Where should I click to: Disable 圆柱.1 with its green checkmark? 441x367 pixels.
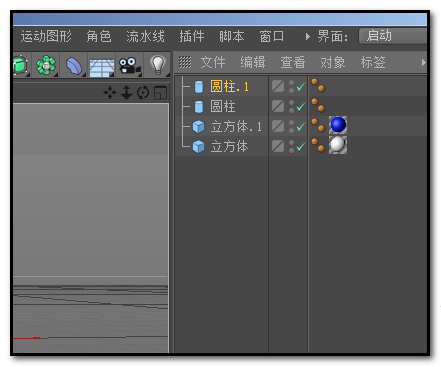301,87
